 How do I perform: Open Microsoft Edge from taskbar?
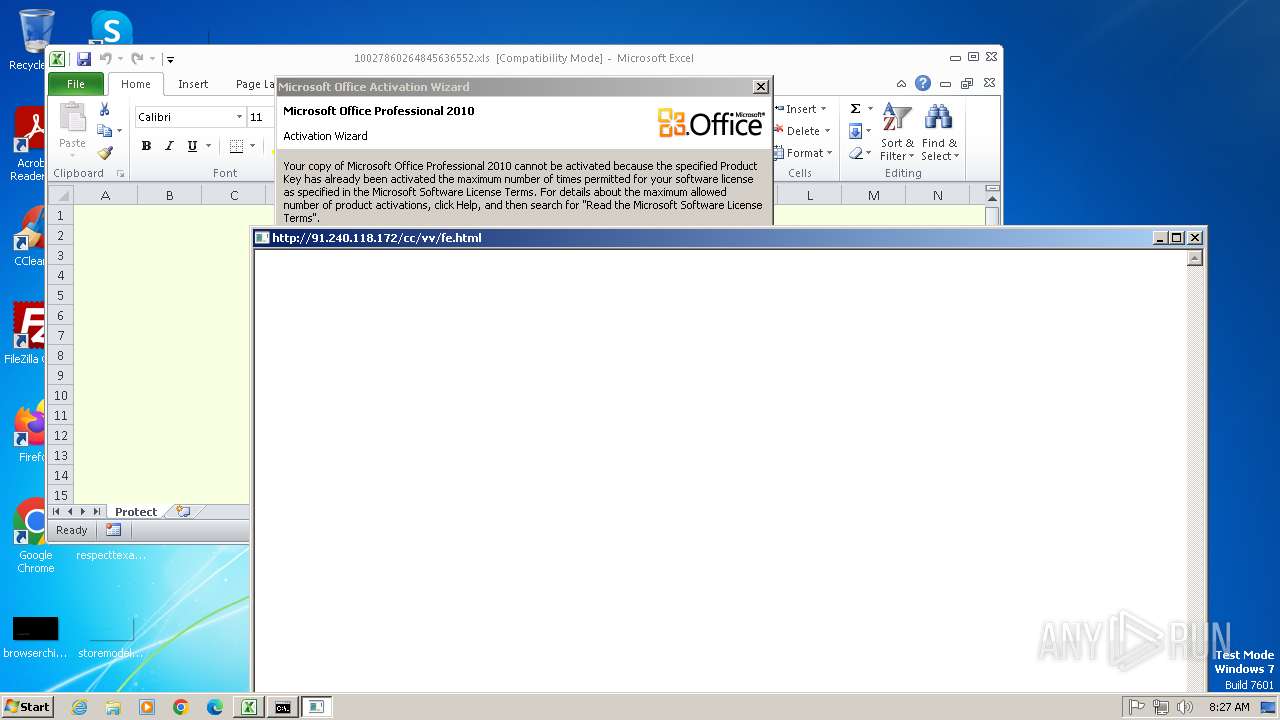pyautogui.click(x=215, y=707)
